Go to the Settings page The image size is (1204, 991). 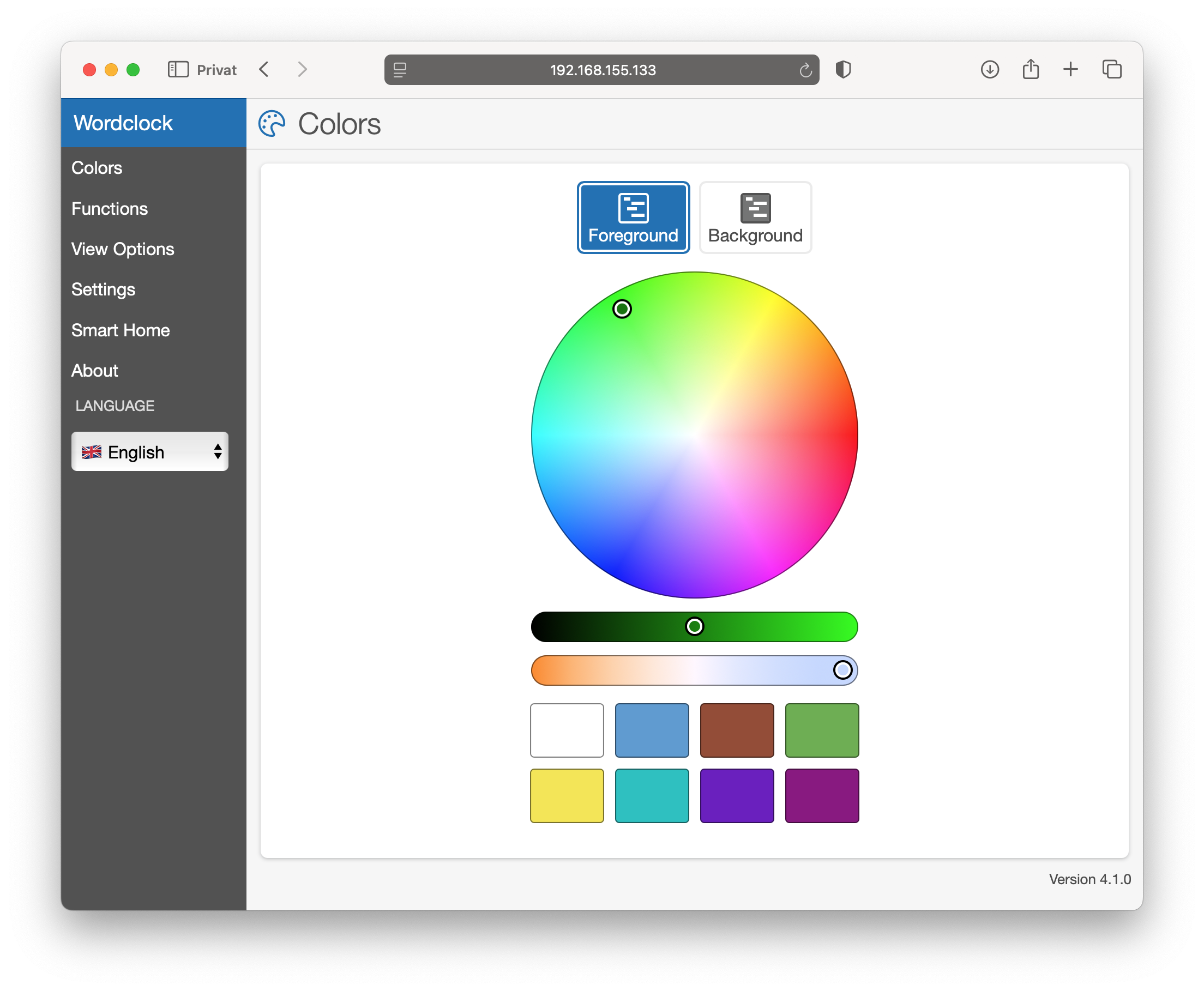click(103, 289)
